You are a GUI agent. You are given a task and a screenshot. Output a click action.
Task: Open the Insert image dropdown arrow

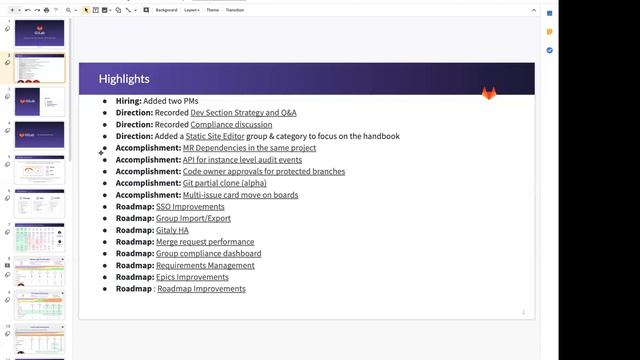tap(110, 10)
